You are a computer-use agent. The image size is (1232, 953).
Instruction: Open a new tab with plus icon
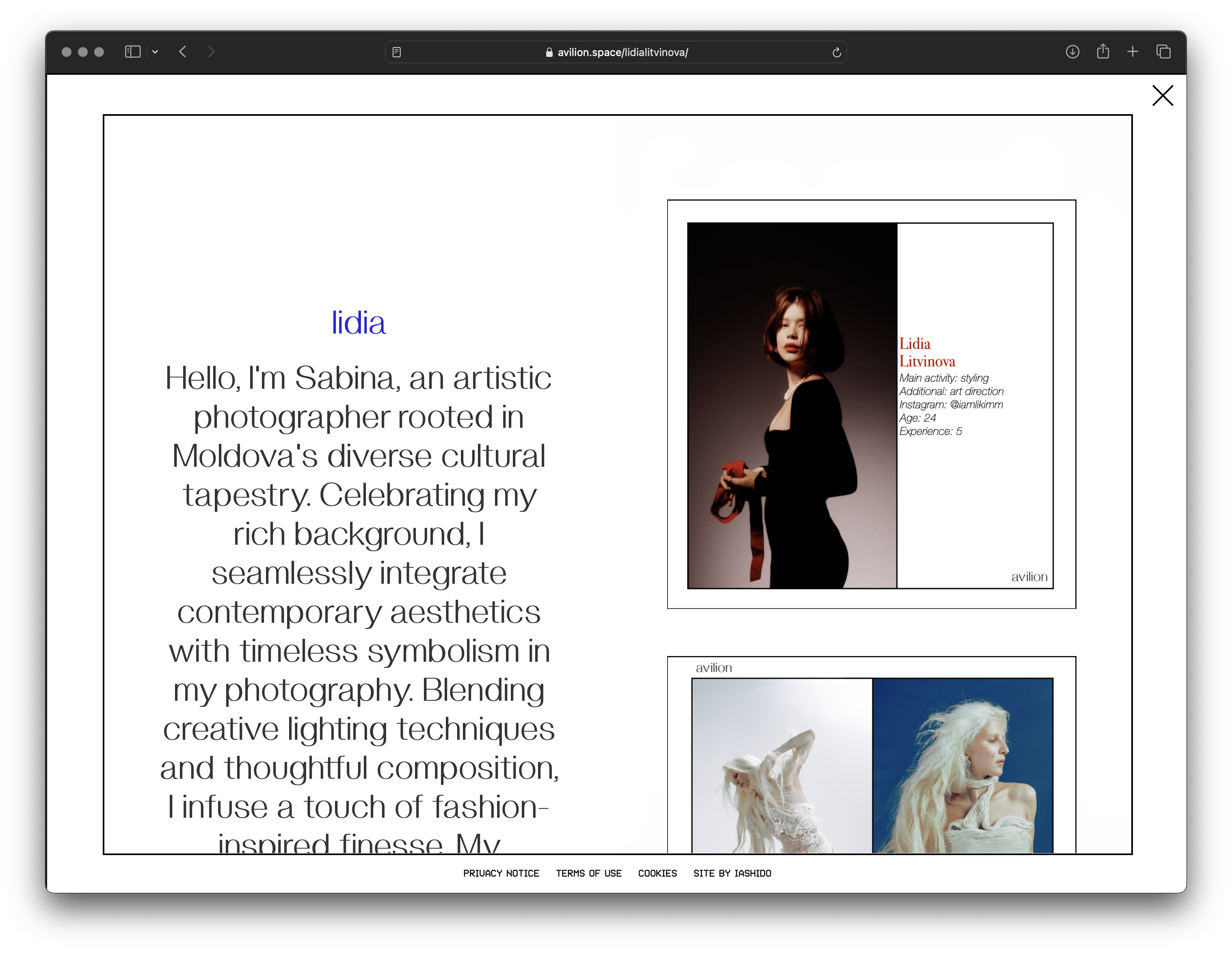click(1132, 52)
